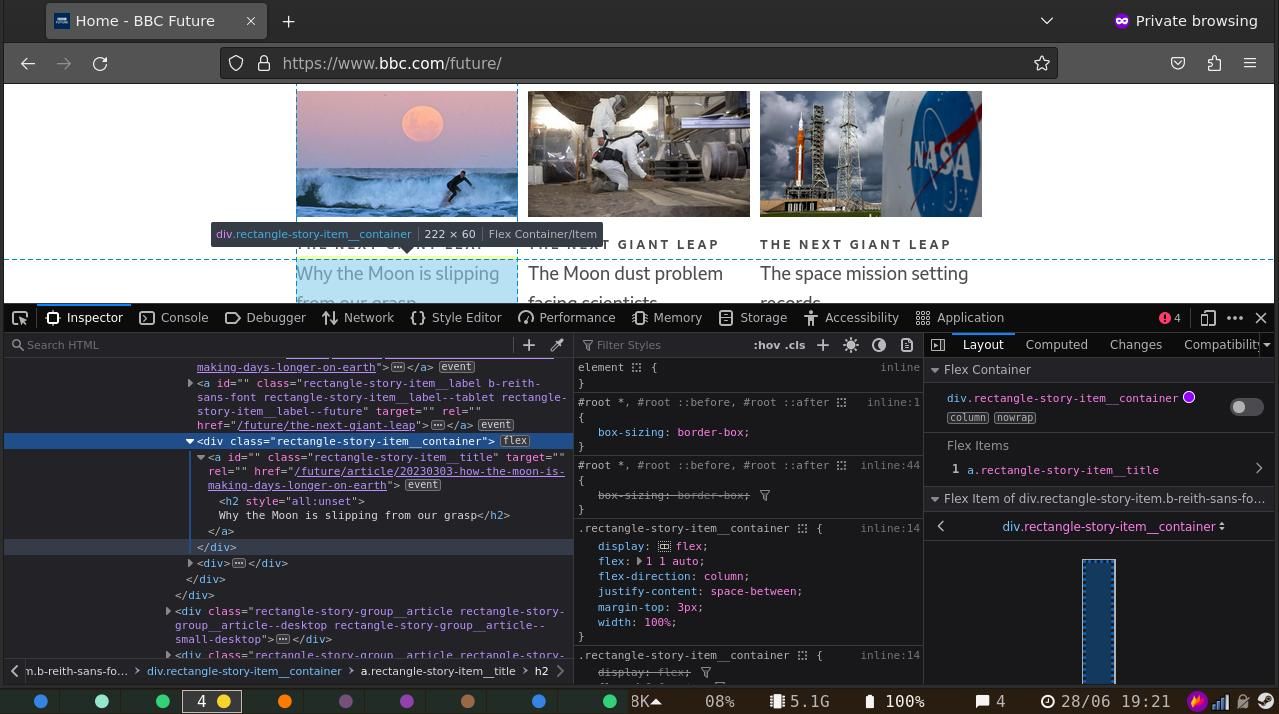This screenshot has width=1279, height=714.
Task: Toggle the :hov pseudo-class panel
Action: point(766,345)
